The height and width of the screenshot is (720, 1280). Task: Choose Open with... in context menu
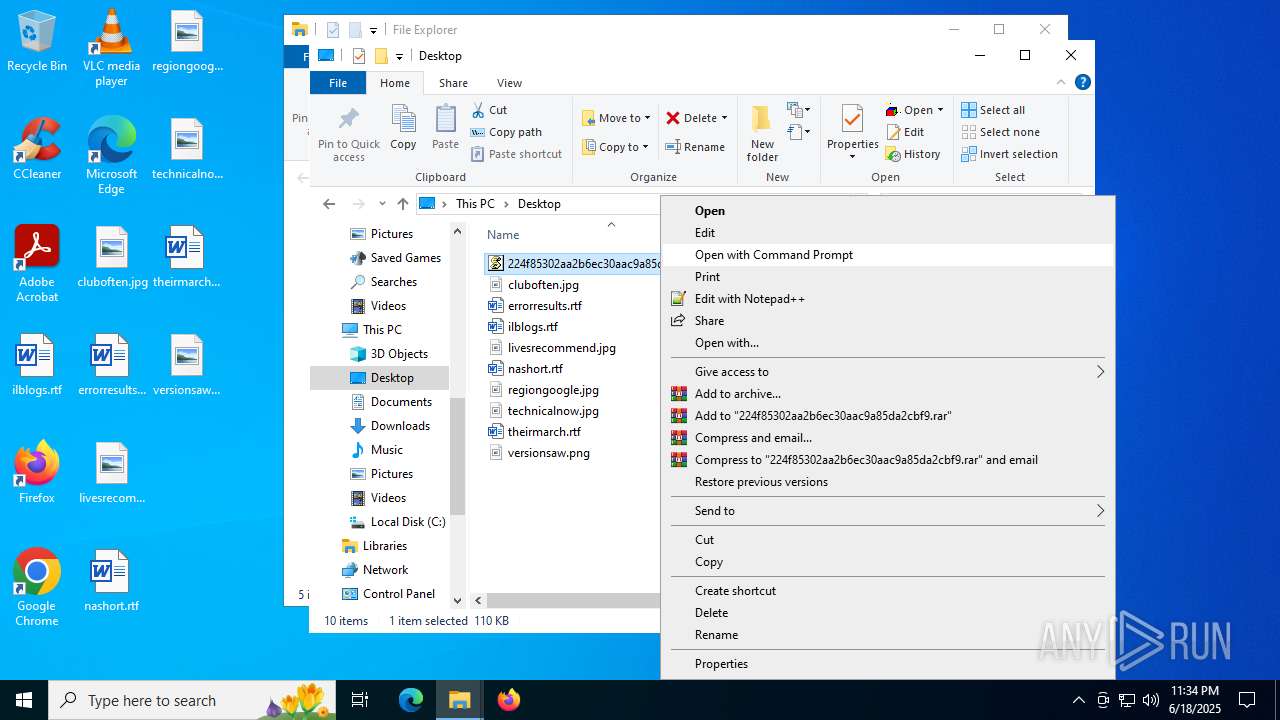pyautogui.click(x=888, y=343)
